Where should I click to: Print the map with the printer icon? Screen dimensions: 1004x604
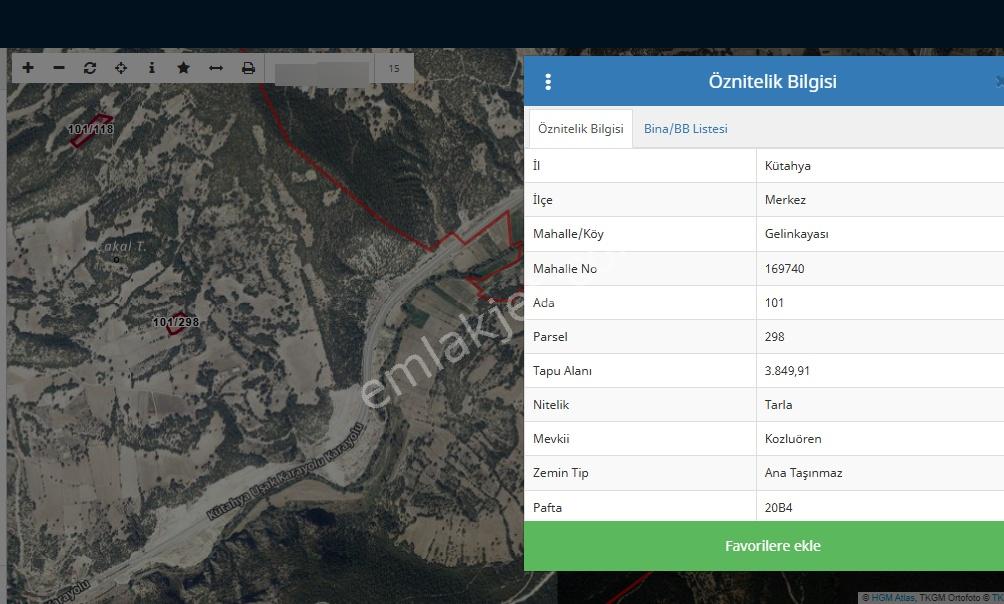point(248,68)
